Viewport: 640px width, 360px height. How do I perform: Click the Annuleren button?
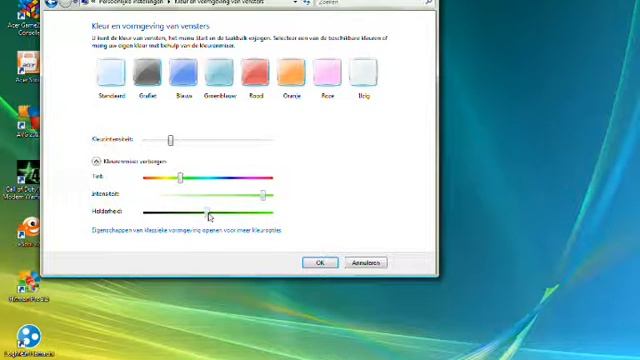366,263
